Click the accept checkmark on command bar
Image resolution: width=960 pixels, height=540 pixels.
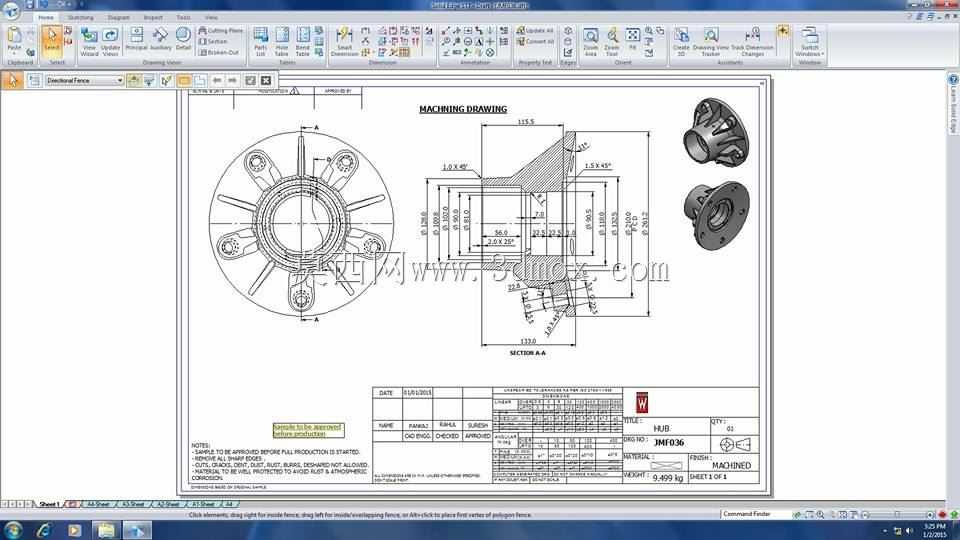click(250, 80)
